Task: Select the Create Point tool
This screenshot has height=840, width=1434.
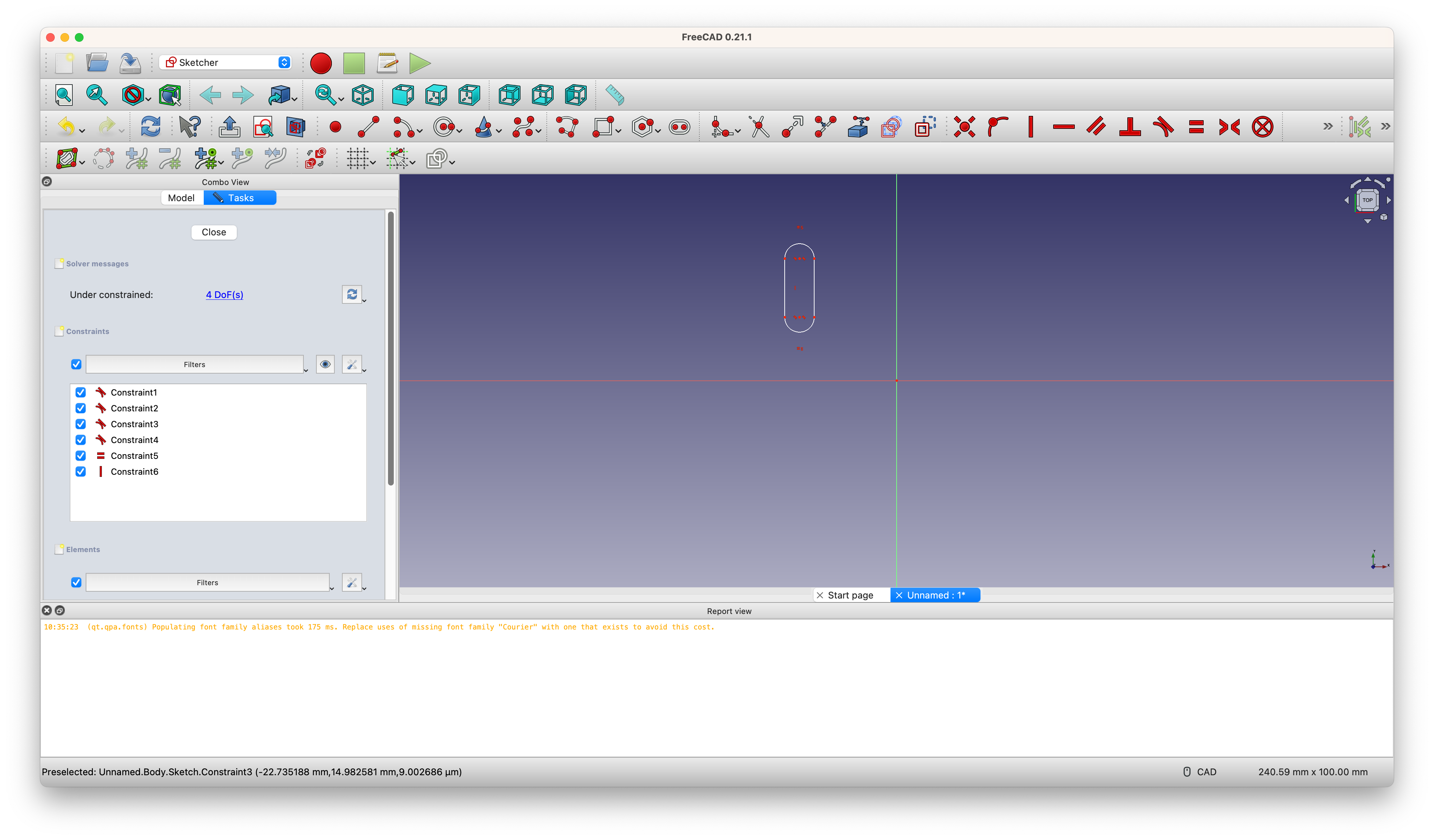Action: coord(335,127)
